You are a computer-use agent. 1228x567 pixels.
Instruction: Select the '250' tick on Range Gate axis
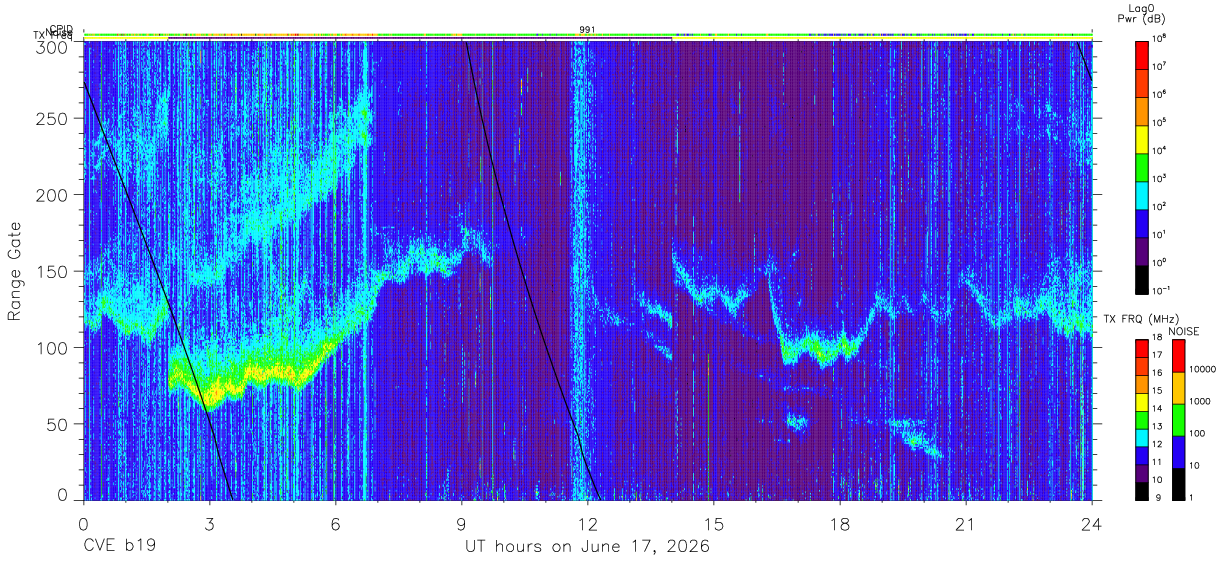click(x=50, y=119)
